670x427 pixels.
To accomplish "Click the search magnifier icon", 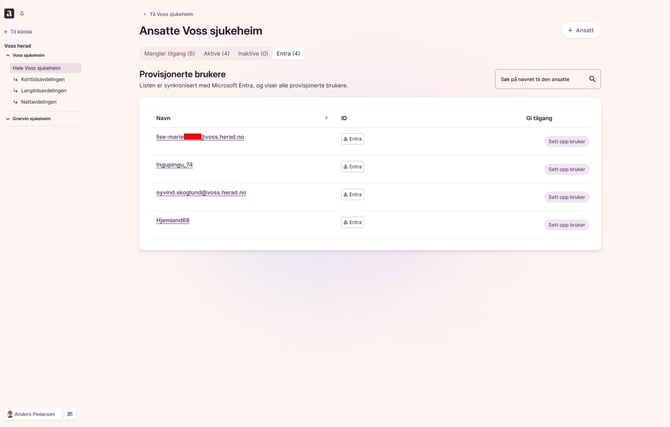I will coord(592,79).
